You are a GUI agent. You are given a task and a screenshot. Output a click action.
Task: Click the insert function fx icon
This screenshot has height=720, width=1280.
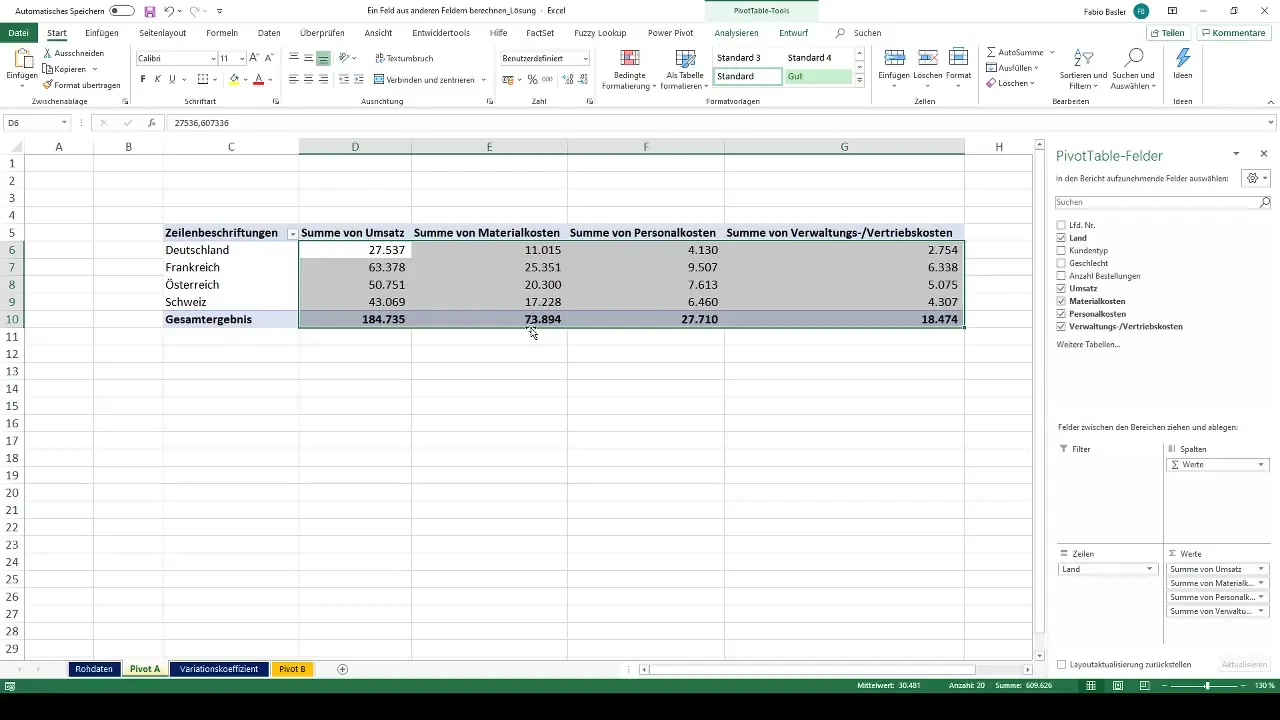[x=151, y=123]
